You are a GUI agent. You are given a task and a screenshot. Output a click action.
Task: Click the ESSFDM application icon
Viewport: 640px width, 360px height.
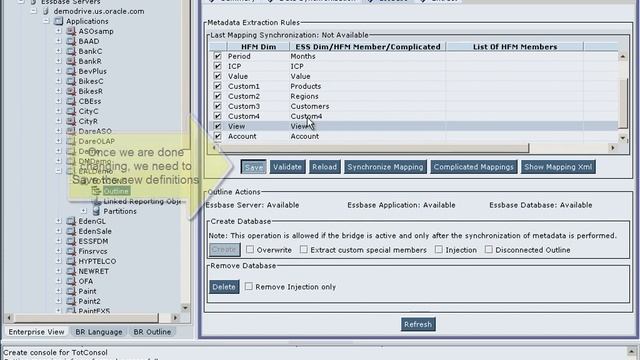coord(71,241)
